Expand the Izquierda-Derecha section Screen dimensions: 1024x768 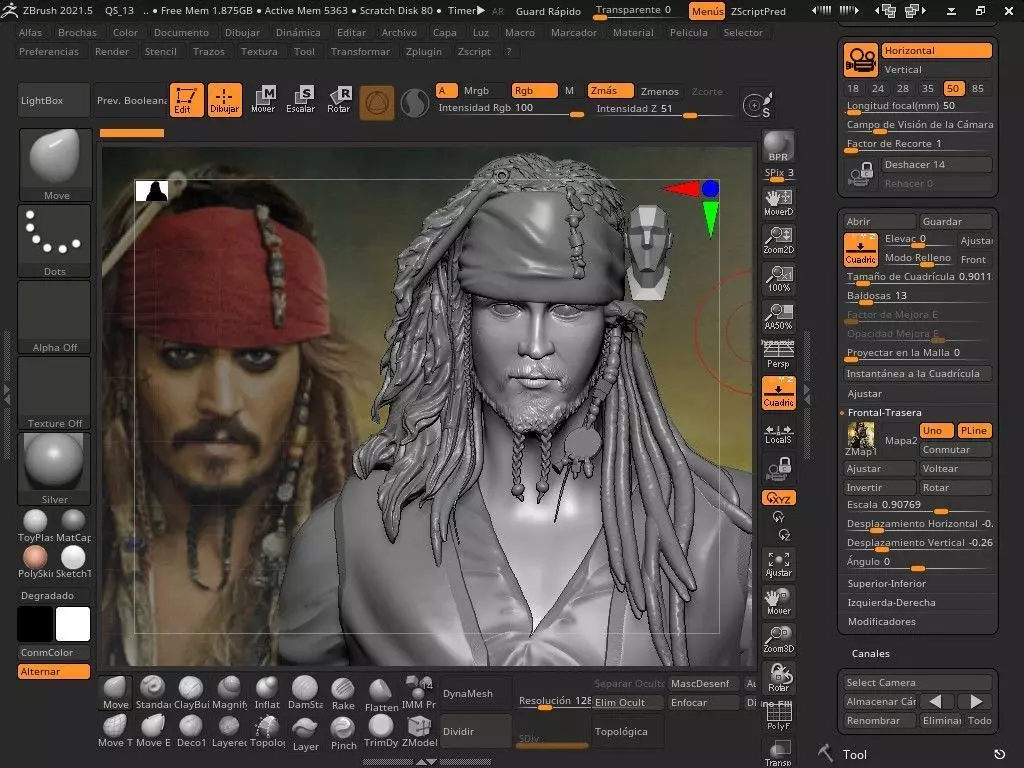pos(891,602)
